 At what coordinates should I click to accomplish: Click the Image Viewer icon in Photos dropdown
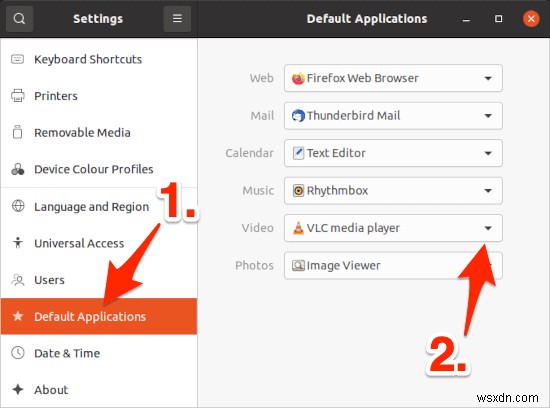[298, 266]
